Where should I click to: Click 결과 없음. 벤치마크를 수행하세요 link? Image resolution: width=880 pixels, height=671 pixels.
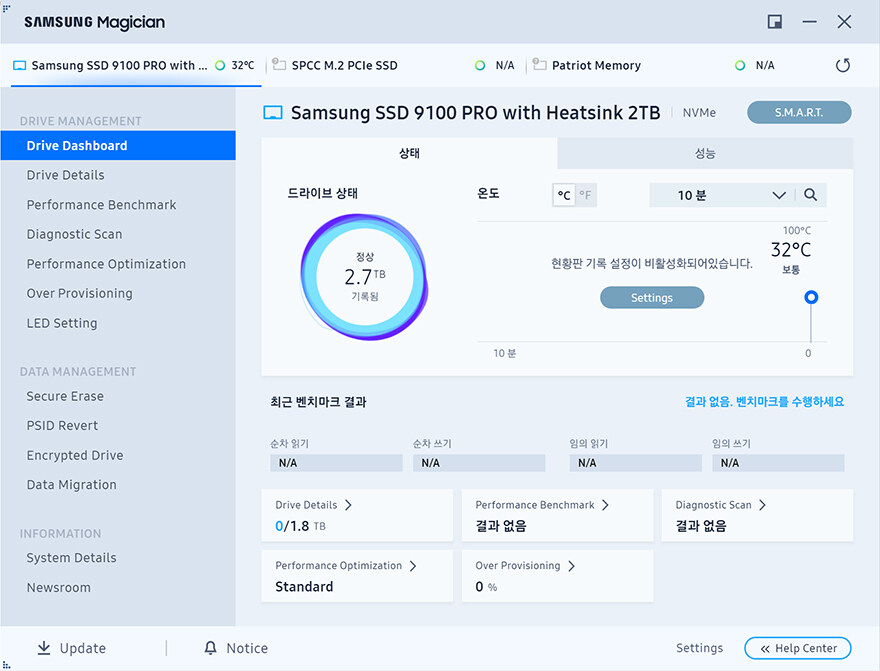764,402
